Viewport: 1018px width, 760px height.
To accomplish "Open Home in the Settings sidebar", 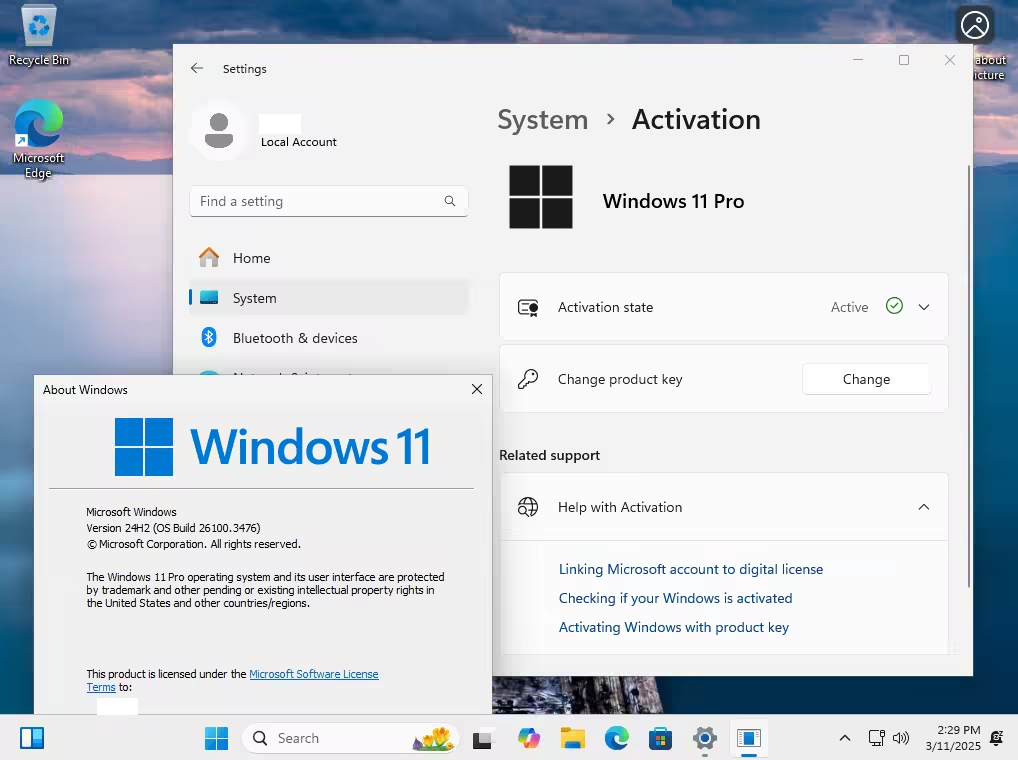I will click(x=329, y=258).
